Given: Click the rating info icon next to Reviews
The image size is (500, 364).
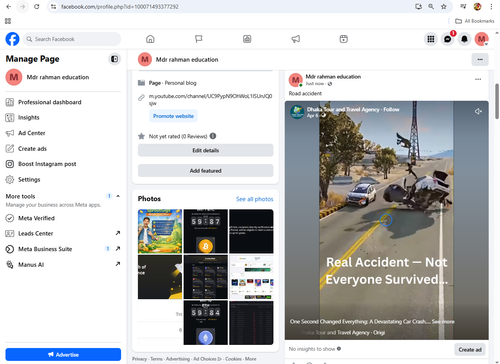Looking at the screenshot, I should (x=213, y=136).
